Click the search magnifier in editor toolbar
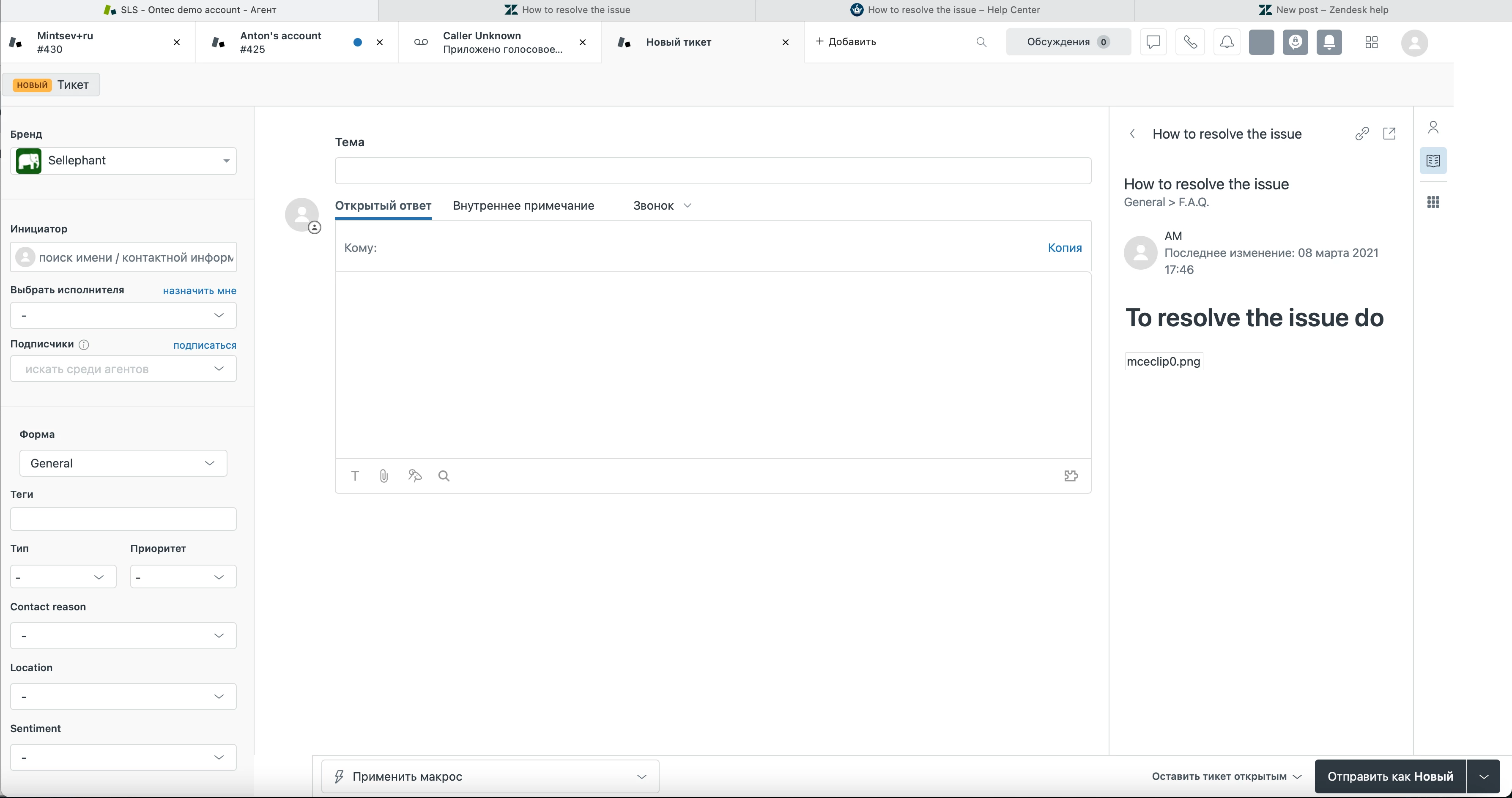The width and height of the screenshot is (1512, 798). click(444, 476)
